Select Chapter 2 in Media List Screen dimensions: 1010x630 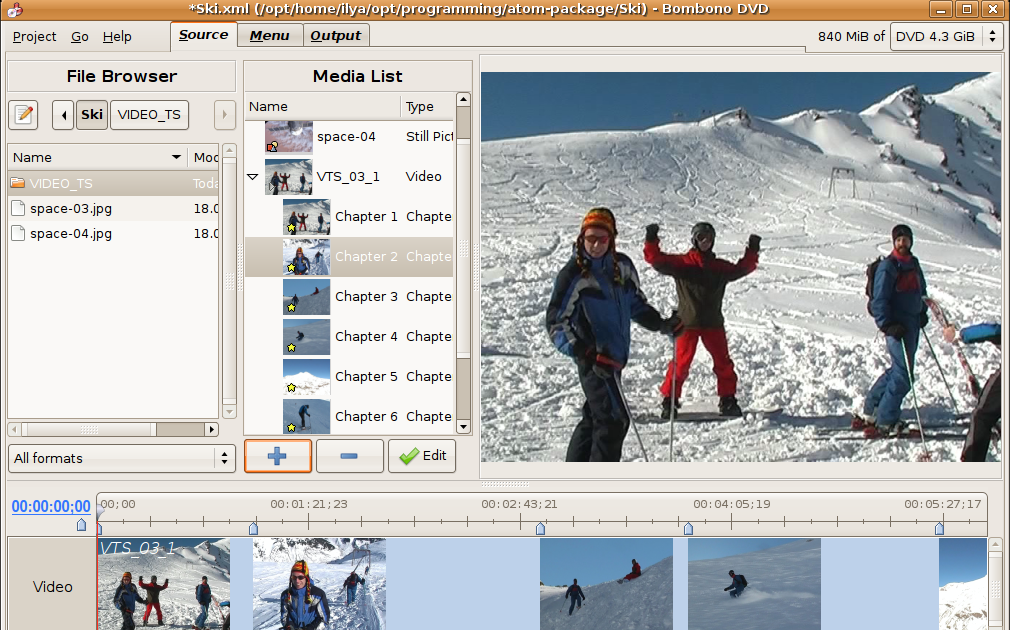coord(349,256)
